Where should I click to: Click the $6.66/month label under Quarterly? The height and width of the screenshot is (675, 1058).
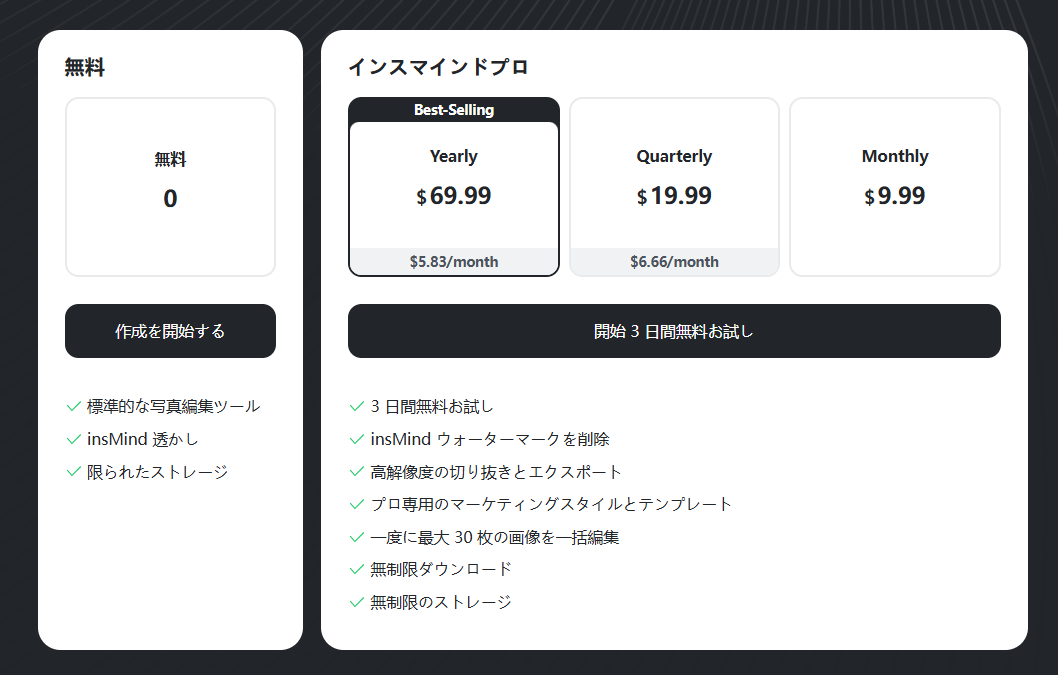coord(674,261)
